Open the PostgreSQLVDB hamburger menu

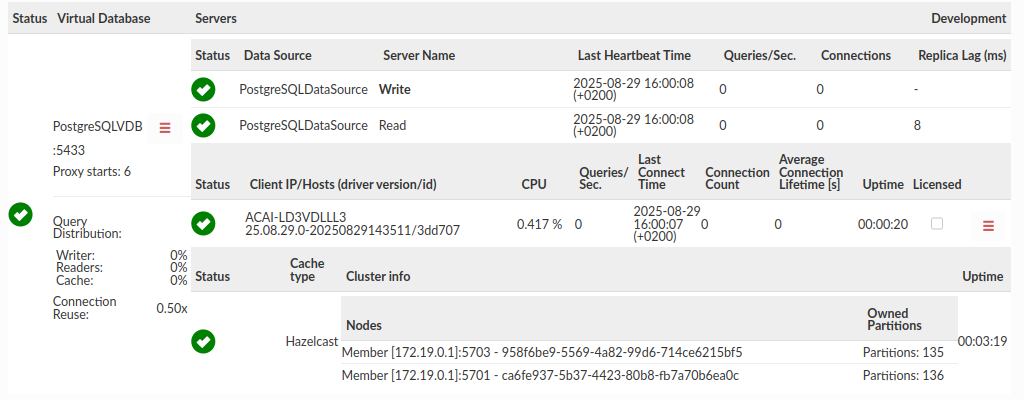coord(165,127)
